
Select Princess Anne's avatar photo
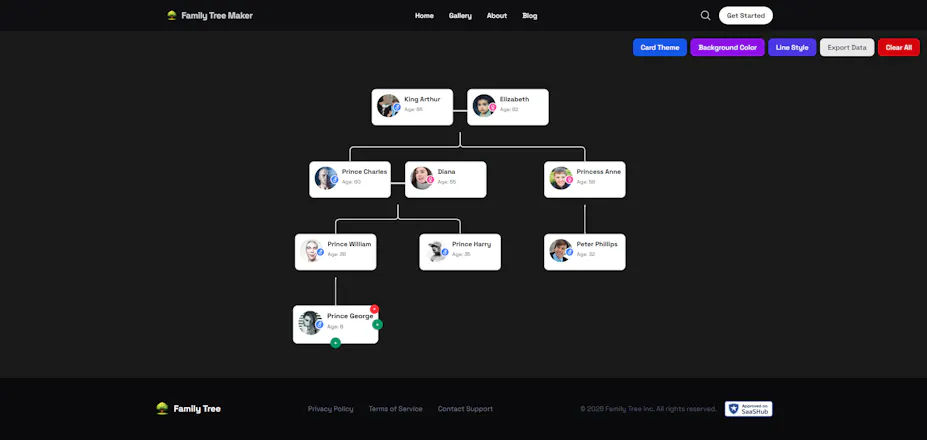pyautogui.click(x=560, y=178)
